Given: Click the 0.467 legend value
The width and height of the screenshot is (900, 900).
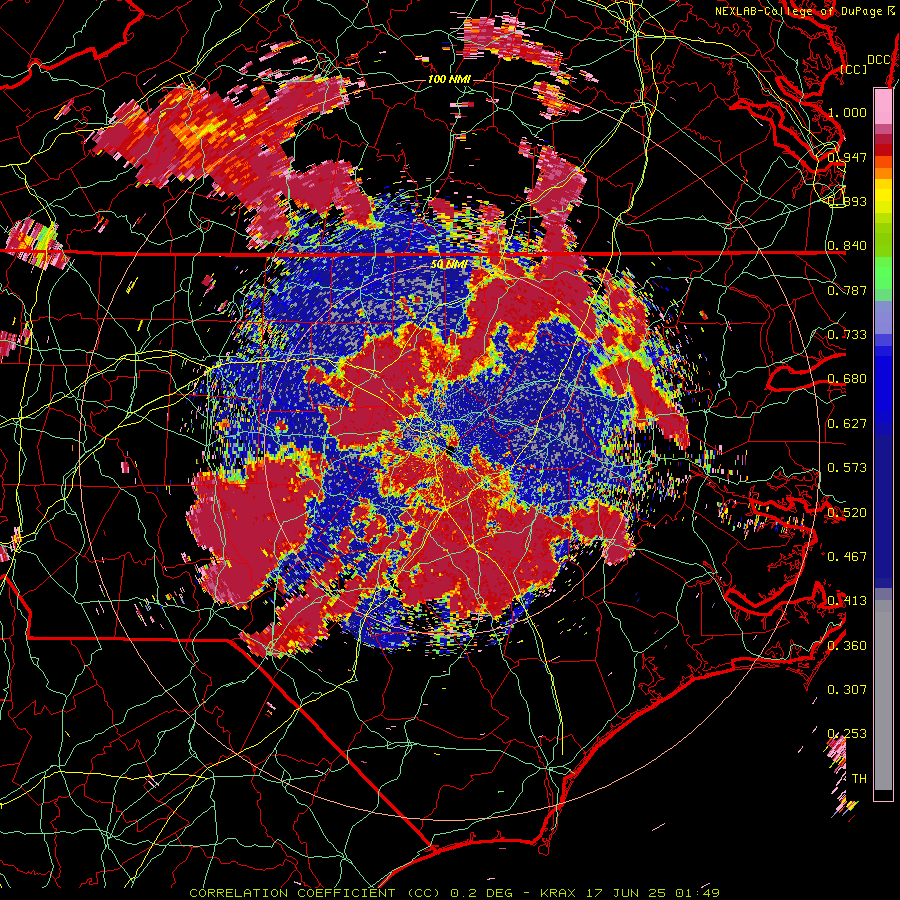Looking at the screenshot, I should [x=847, y=557].
